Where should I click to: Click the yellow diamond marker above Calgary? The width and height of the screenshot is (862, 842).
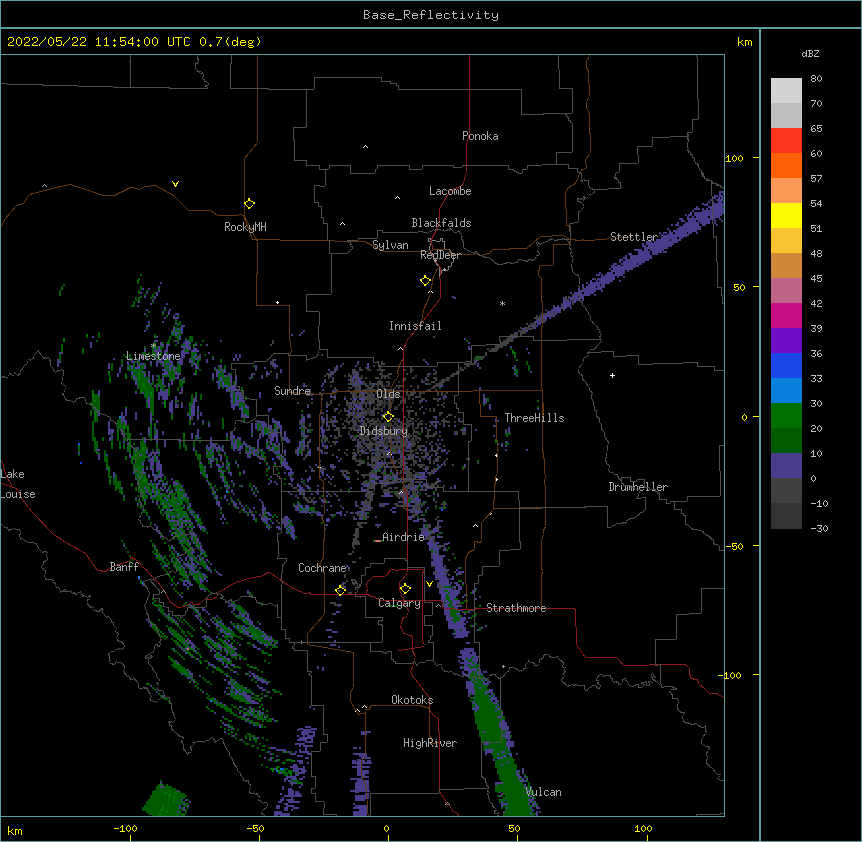click(x=405, y=589)
